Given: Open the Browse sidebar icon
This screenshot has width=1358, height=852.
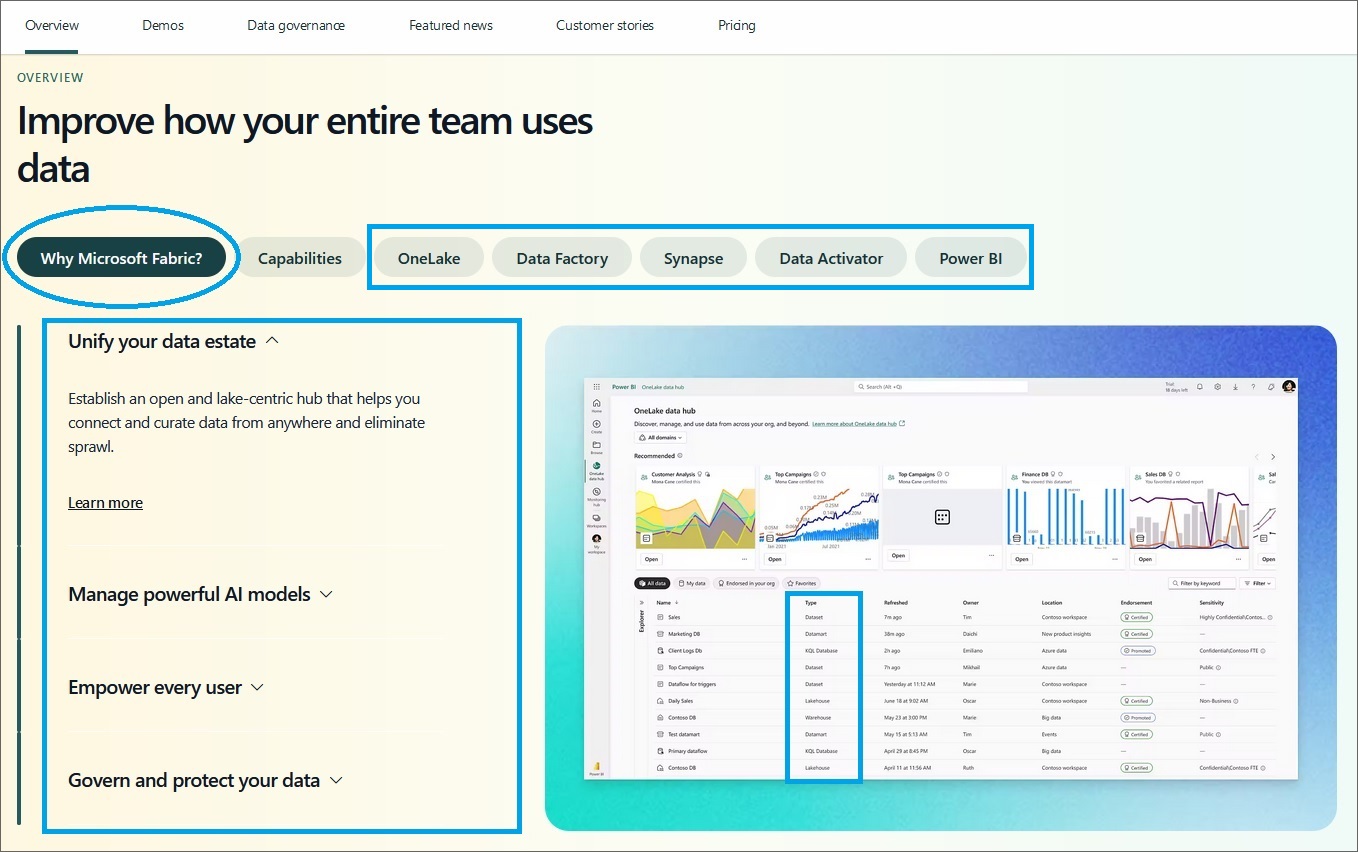Looking at the screenshot, I should tap(596, 445).
